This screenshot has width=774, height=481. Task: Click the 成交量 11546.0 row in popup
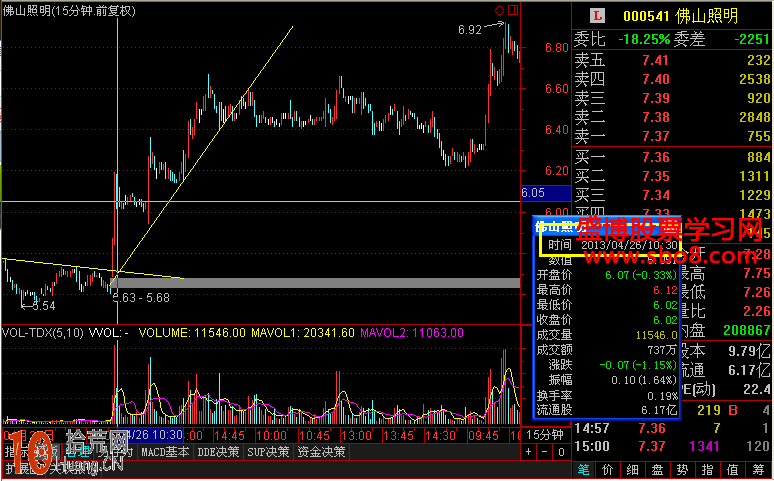[607, 335]
